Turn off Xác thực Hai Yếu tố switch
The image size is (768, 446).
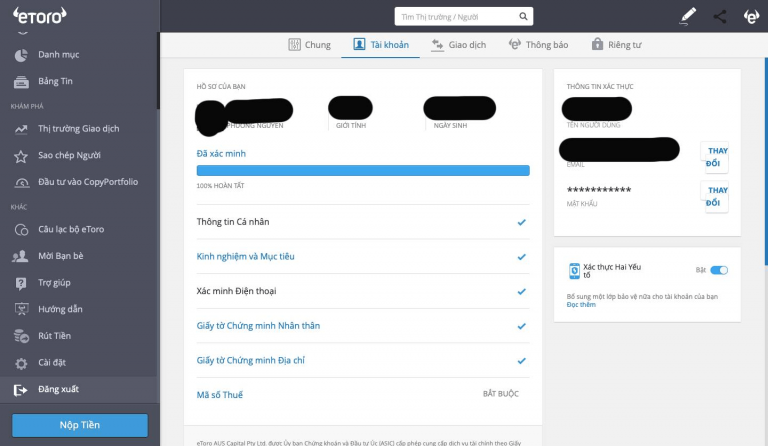[719, 270]
